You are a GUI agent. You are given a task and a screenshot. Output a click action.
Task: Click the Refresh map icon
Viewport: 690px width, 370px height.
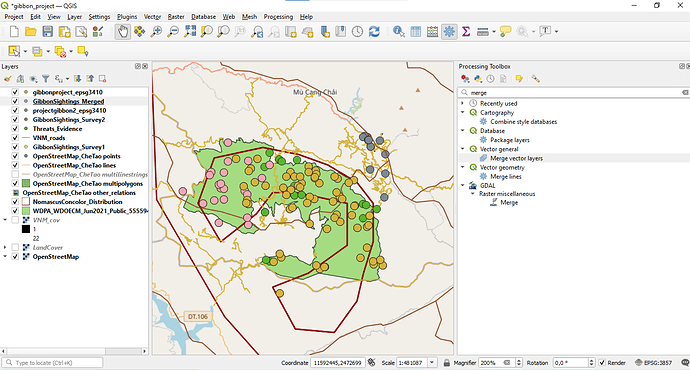374,32
